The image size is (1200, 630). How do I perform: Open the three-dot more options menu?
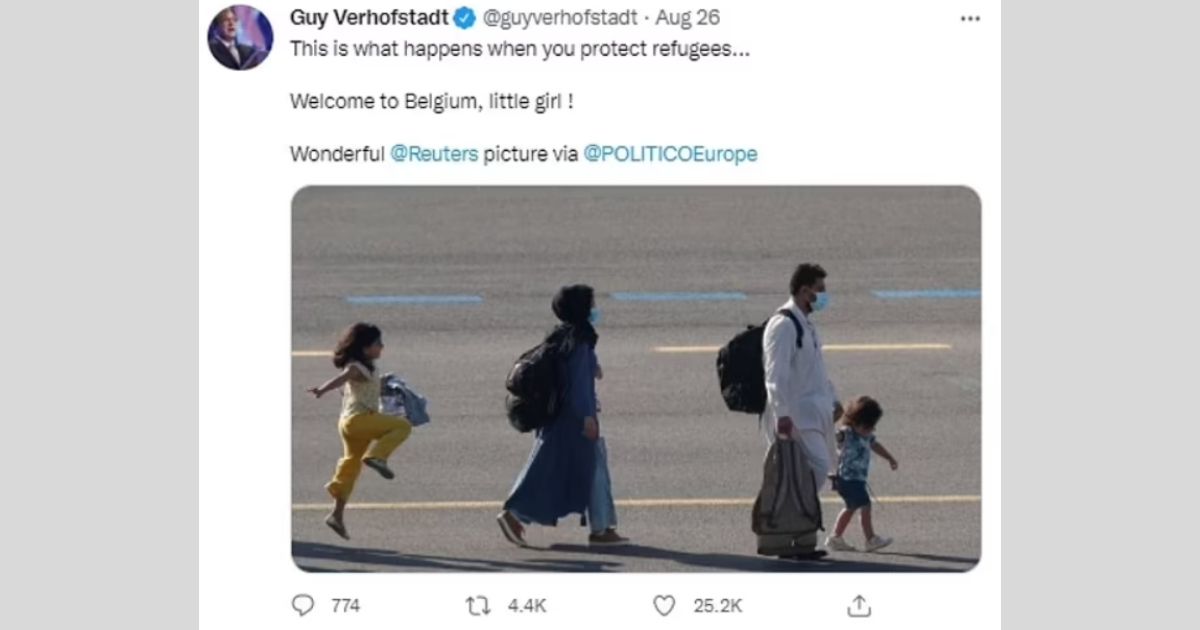pyautogui.click(x=970, y=19)
